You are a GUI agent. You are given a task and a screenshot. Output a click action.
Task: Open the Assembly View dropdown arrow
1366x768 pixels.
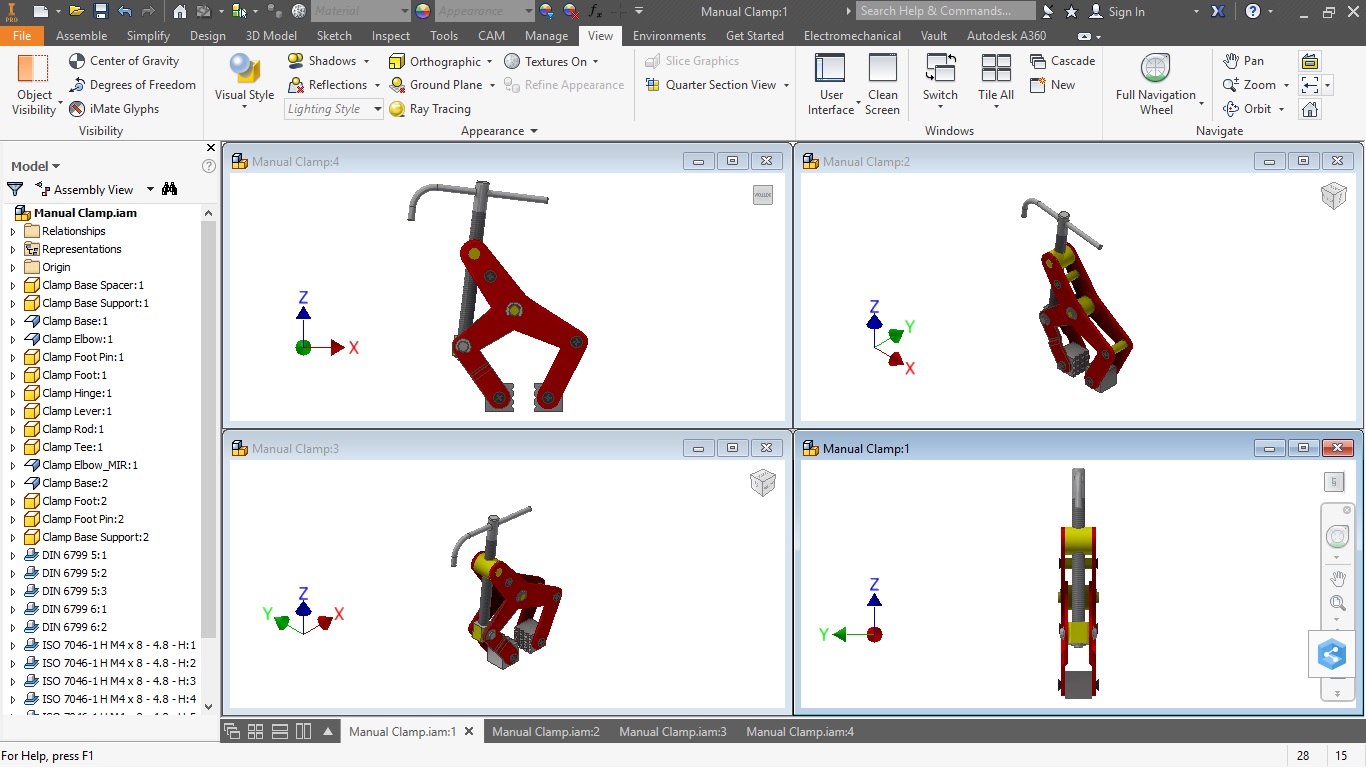click(x=150, y=189)
